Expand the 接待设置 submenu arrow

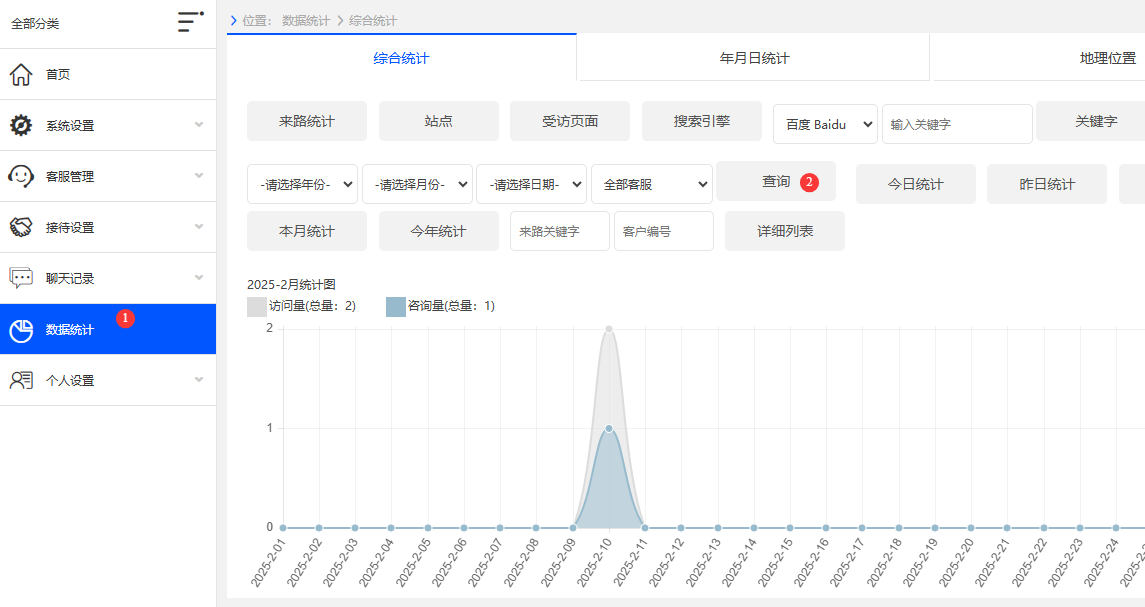click(x=199, y=227)
